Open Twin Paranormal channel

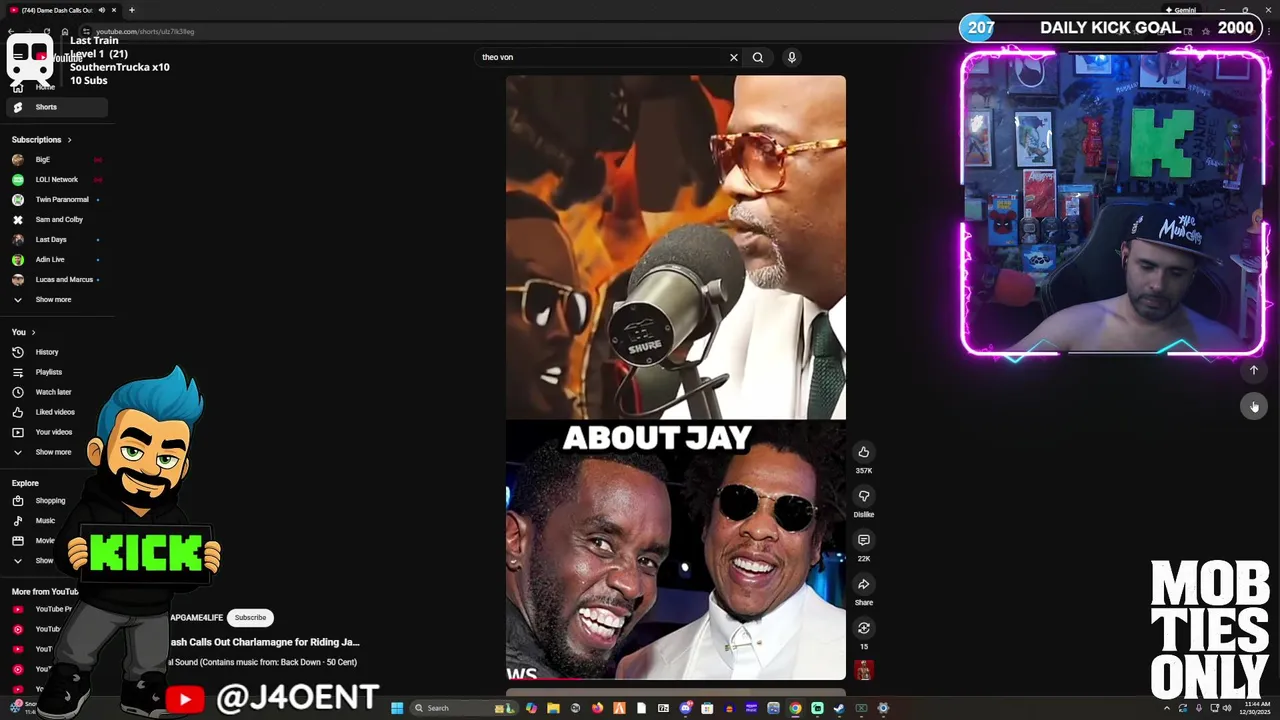click(x=55, y=199)
